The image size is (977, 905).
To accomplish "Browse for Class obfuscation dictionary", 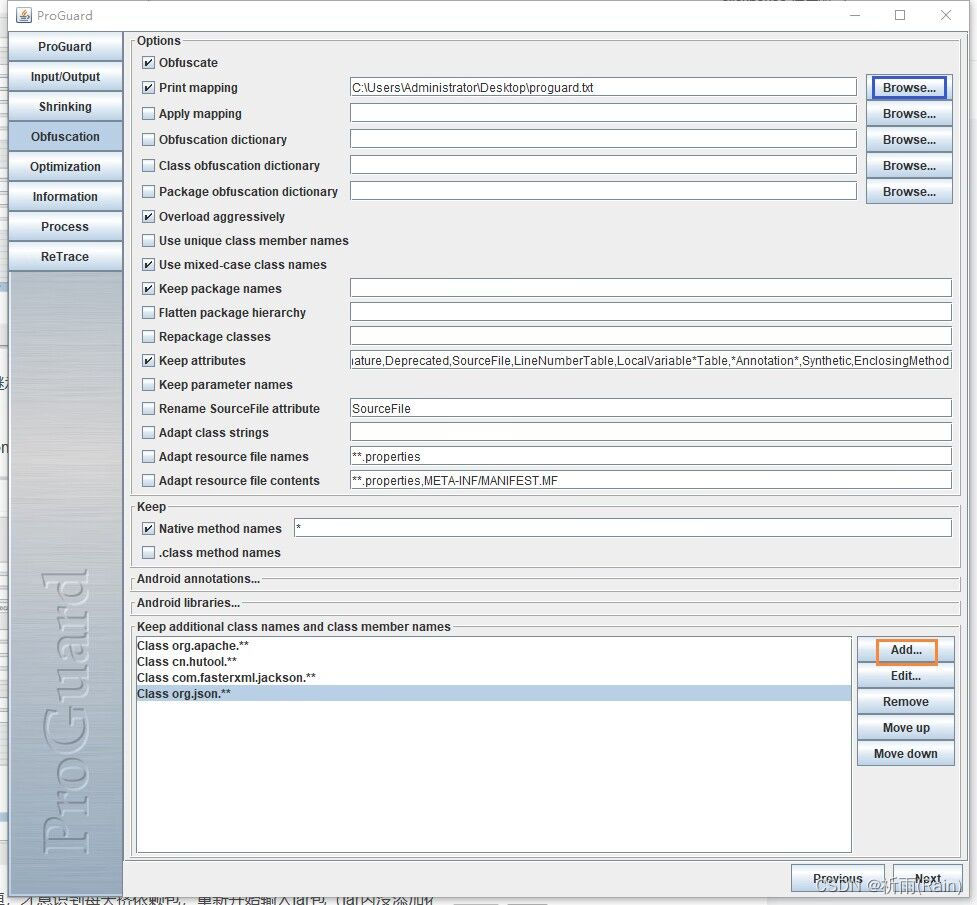I will pos(909,166).
